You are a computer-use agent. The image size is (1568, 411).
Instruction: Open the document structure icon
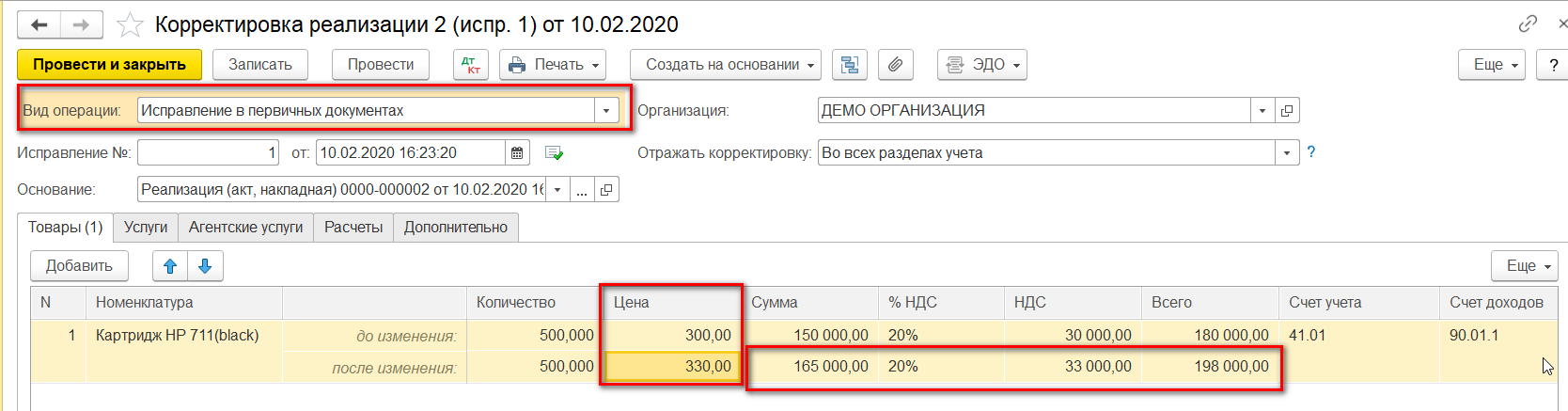tap(850, 65)
